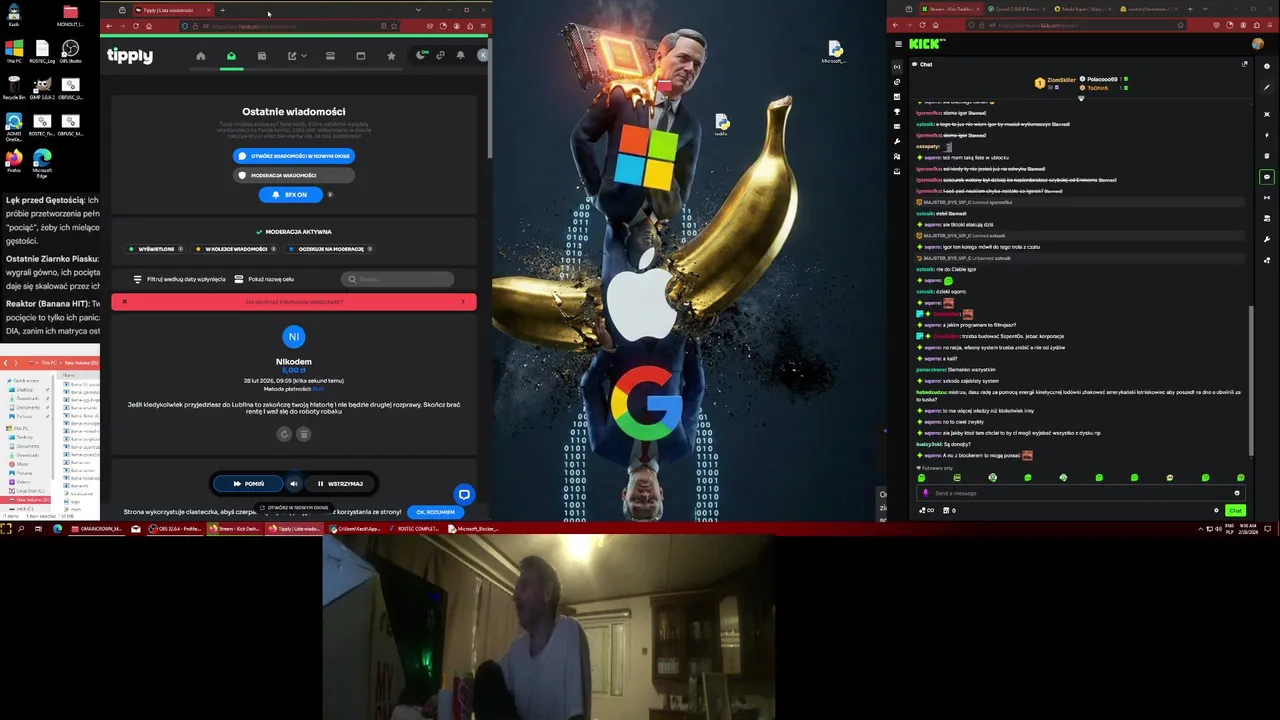1280x720 pixels.
Task: Click Otwórz wiadomości w nowym oknie button
Action: [x=294, y=156]
